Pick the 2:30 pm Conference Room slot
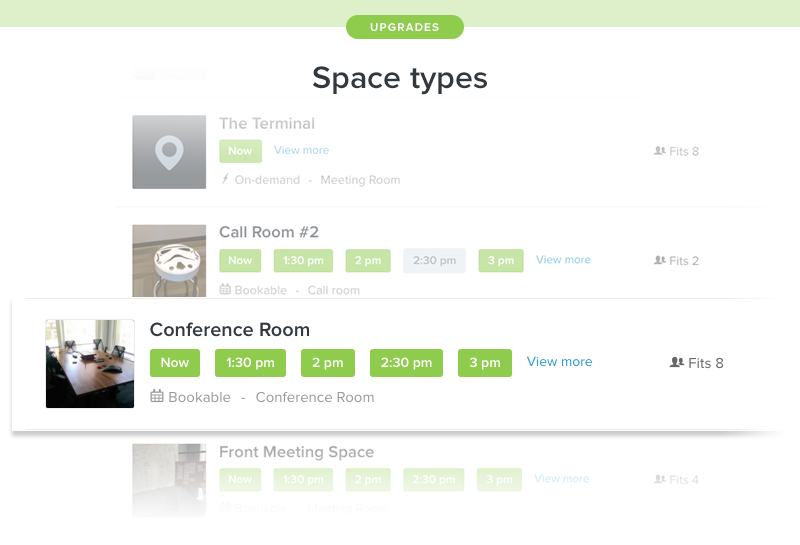Image resolution: width=800 pixels, height=545 pixels. pos(407,363)
